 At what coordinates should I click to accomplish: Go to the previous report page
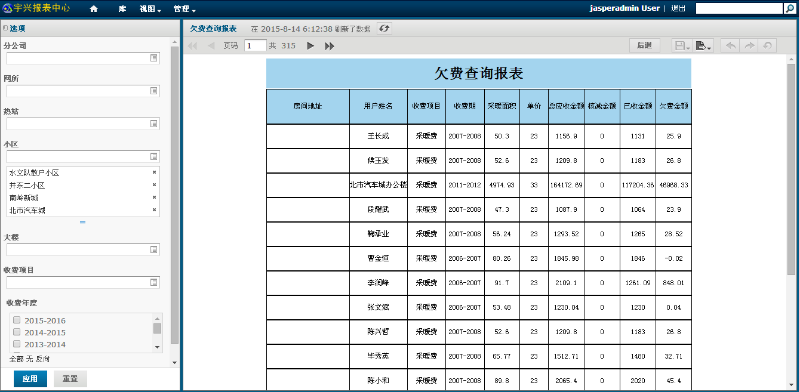(211, 46)
